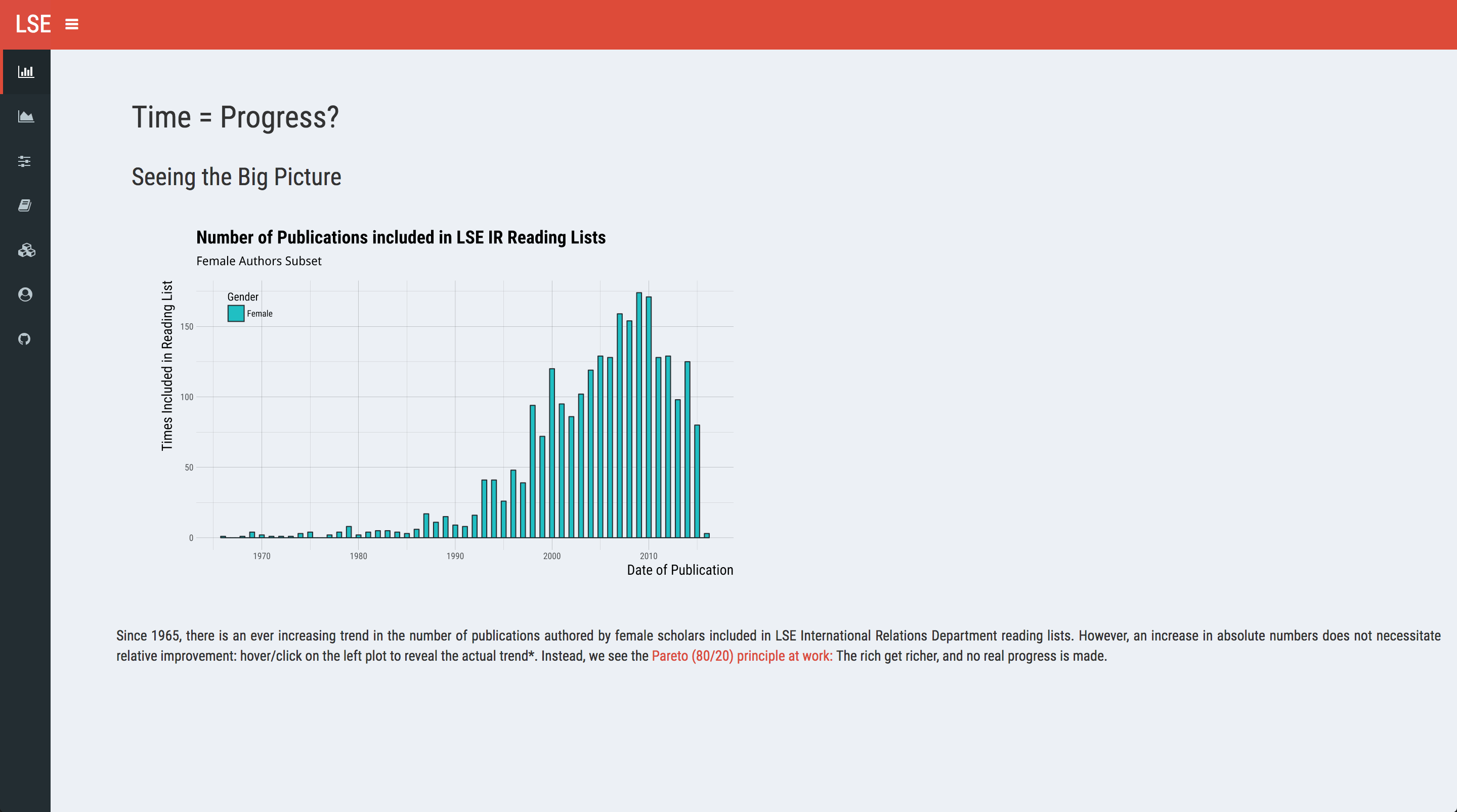Open the sliders settings sidebar icon
This screenshot has height=812, width=1457.
[x=25, y=161]
